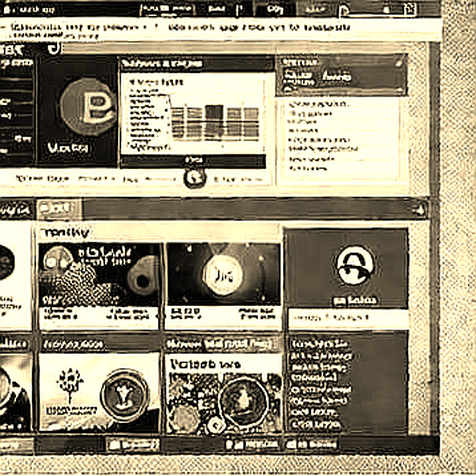Click the bar chart in the statistics panel
Screen dimensions: 476x476
tap(215, 122)
